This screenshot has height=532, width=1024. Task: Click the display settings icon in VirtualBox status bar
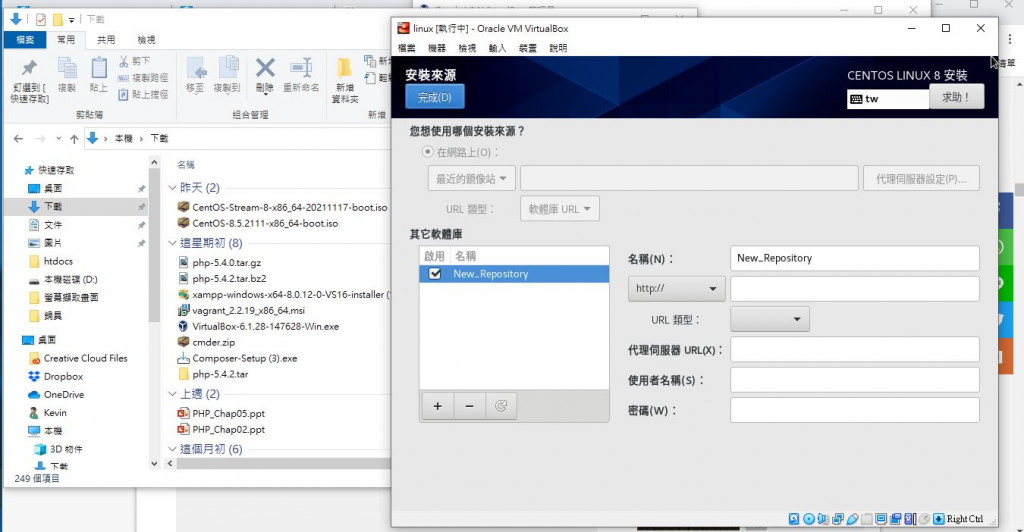(881, 519)
